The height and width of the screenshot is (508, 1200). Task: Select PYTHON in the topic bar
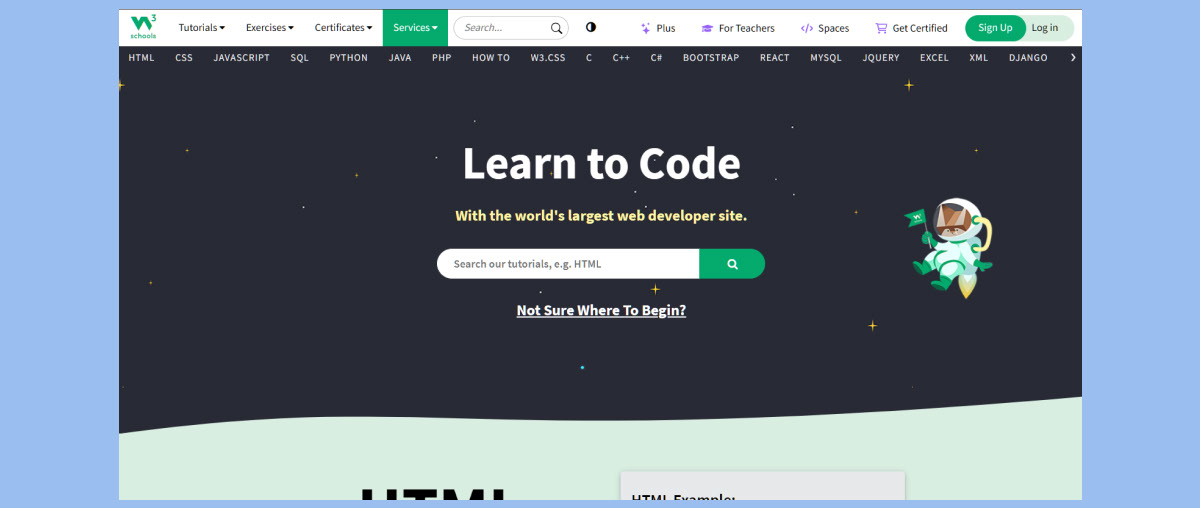coord(349,58)
